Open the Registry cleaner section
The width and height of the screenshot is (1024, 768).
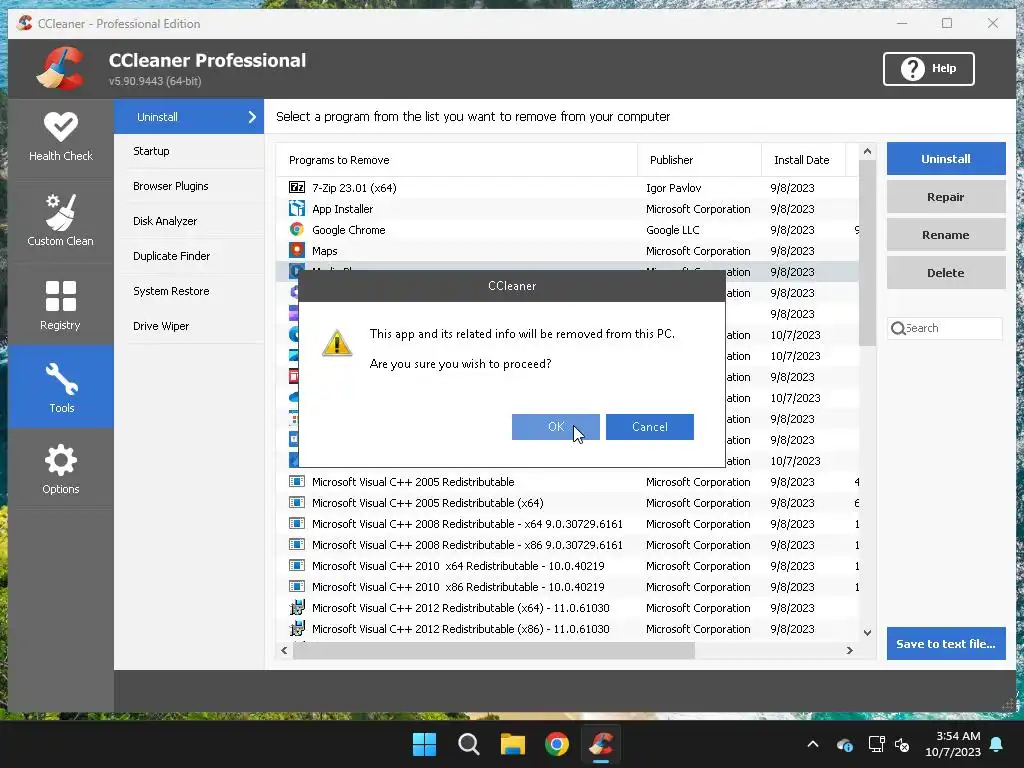(61, 305)
